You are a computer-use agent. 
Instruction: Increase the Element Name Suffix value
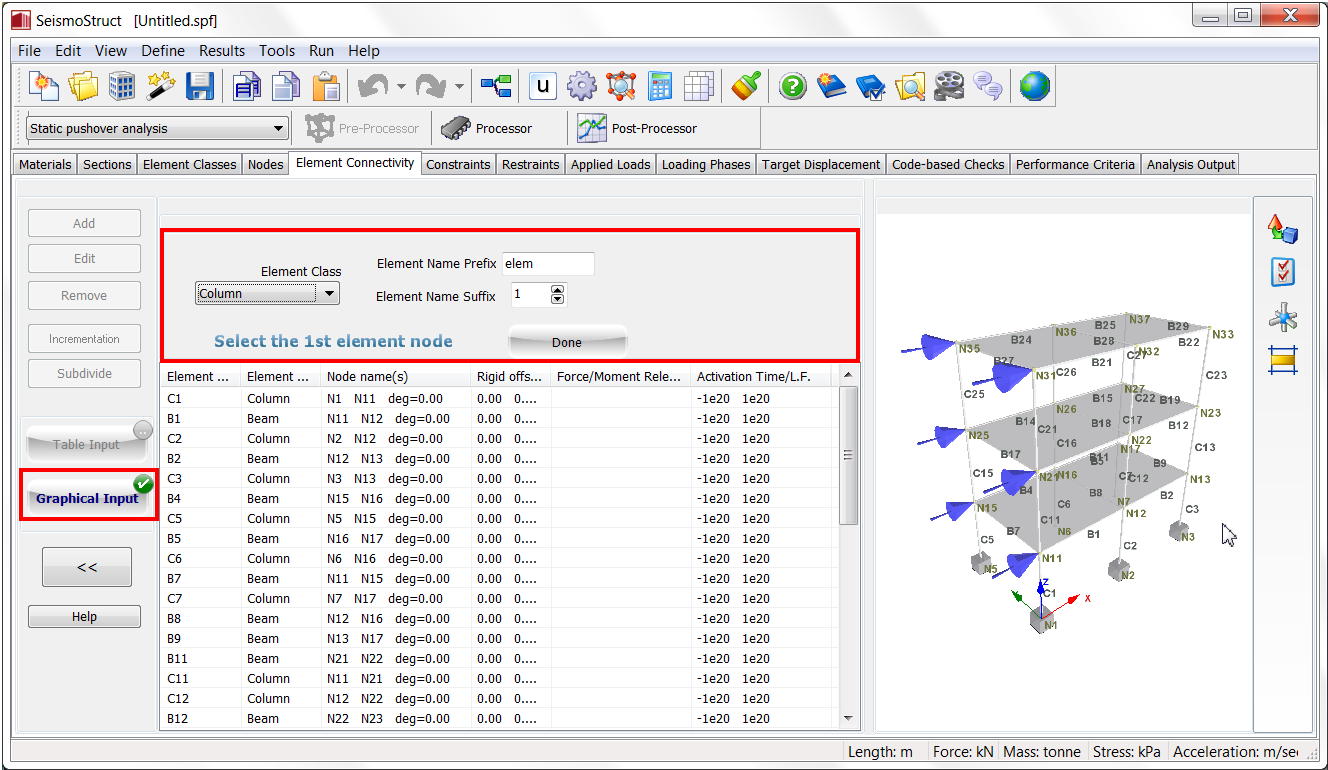pyautogui.click(x=557, y=289)
